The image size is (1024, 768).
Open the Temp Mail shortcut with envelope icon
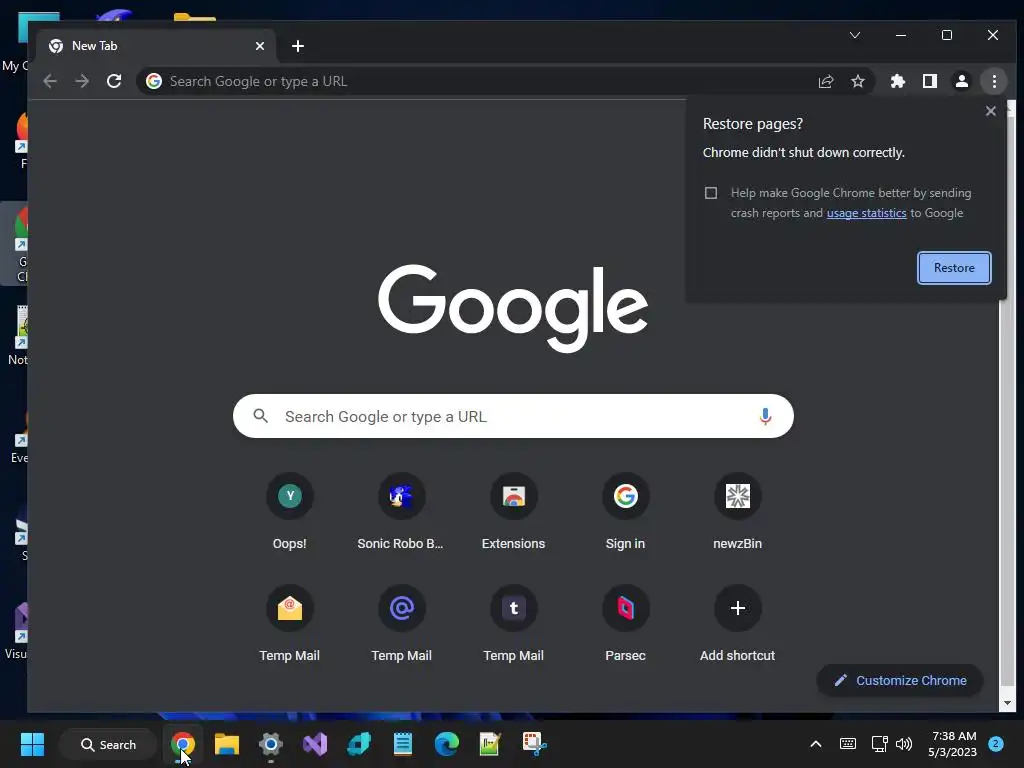(290, 624)
